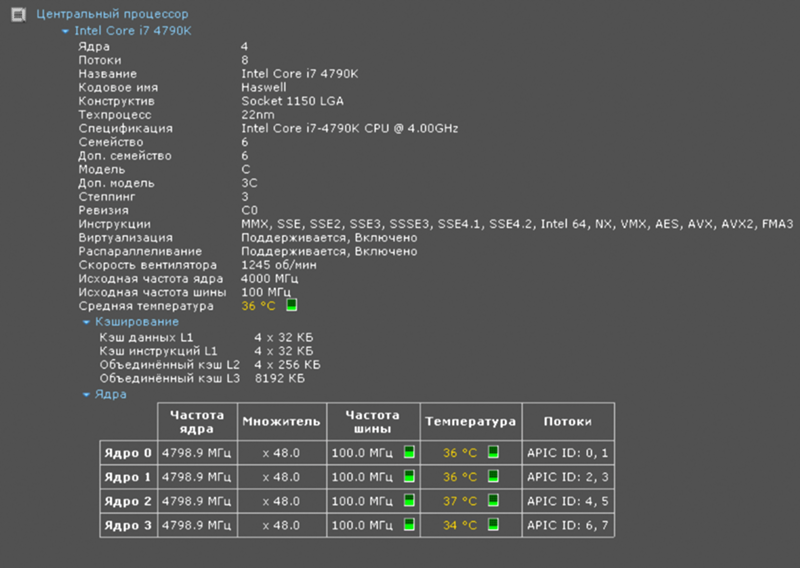800x568 pixels.
Task: Click the Intel Core i7 4790K heading
Action: coord(133,31)
